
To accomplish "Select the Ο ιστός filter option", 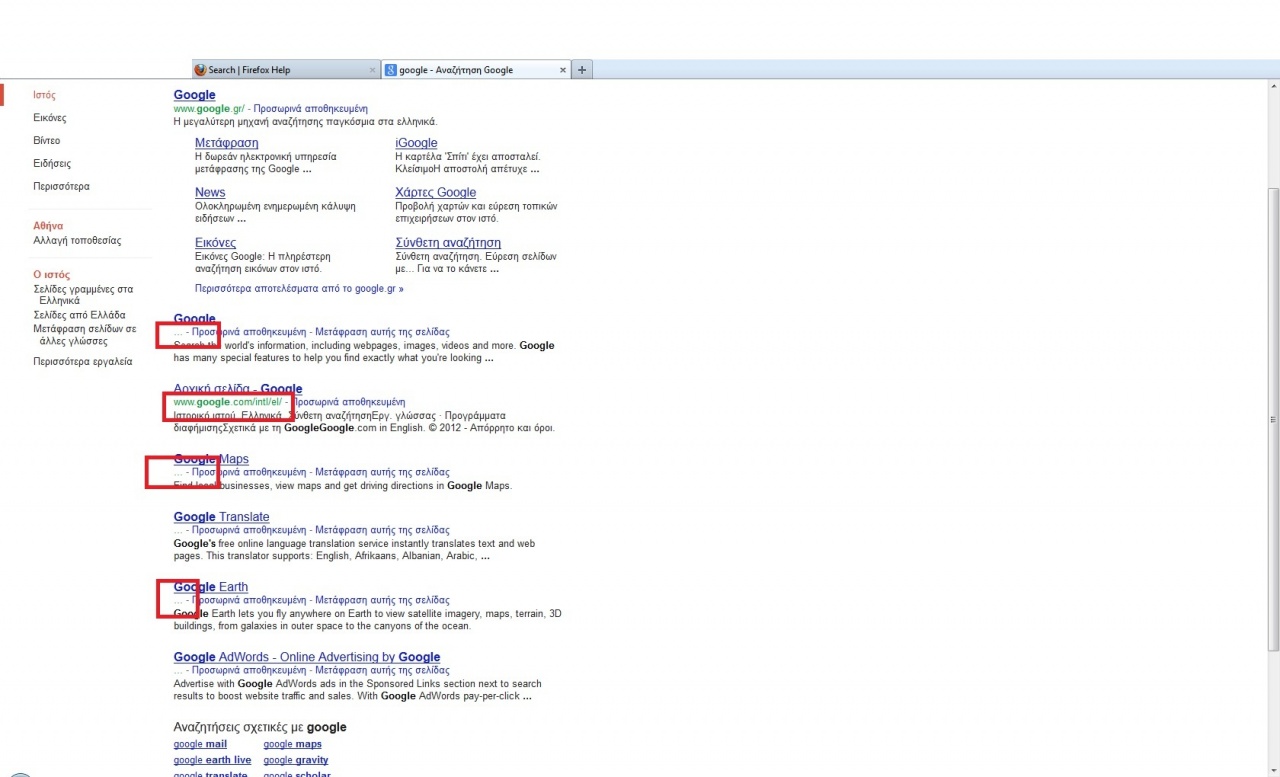I will point(52,274).
